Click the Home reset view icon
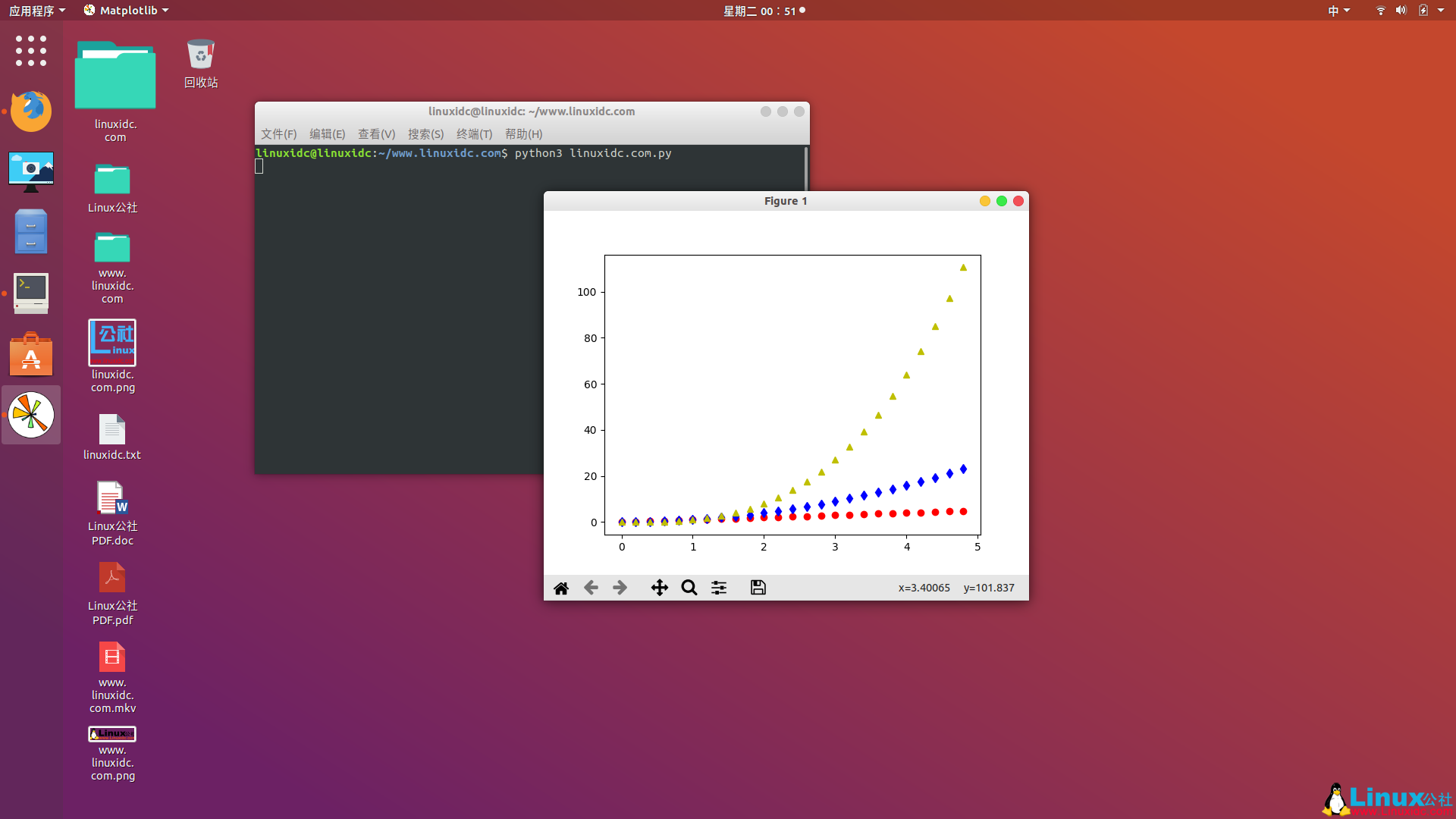 (x=561, y=588)
